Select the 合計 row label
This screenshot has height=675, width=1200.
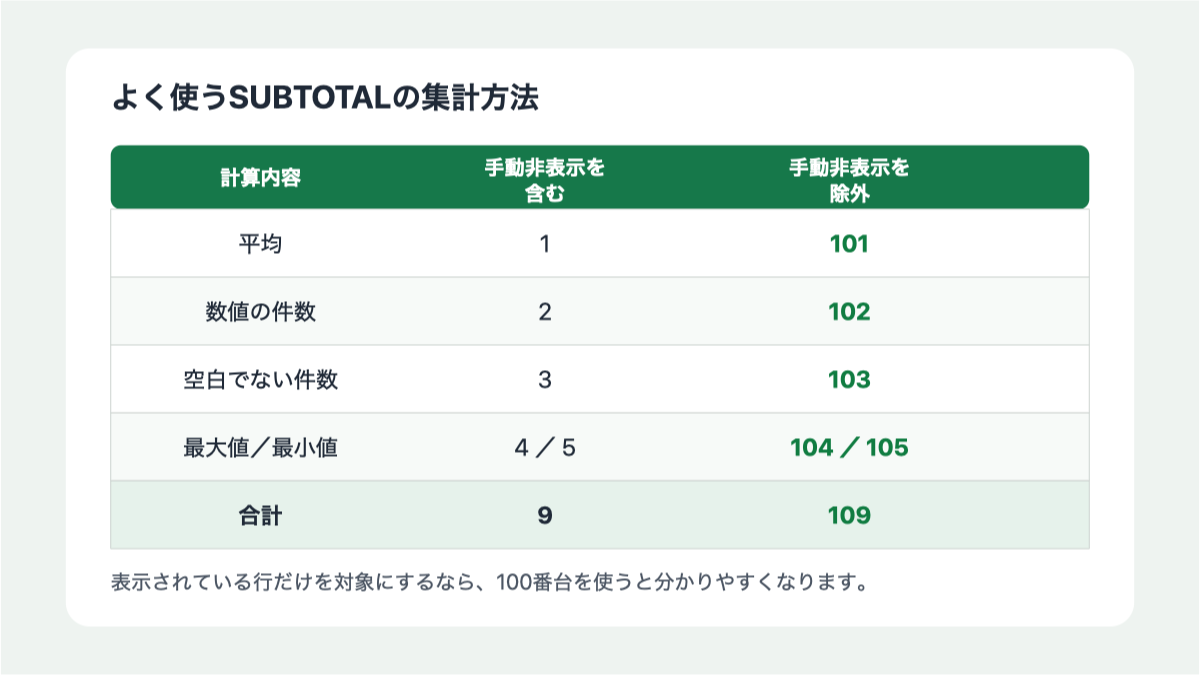(x=261, y=515)
